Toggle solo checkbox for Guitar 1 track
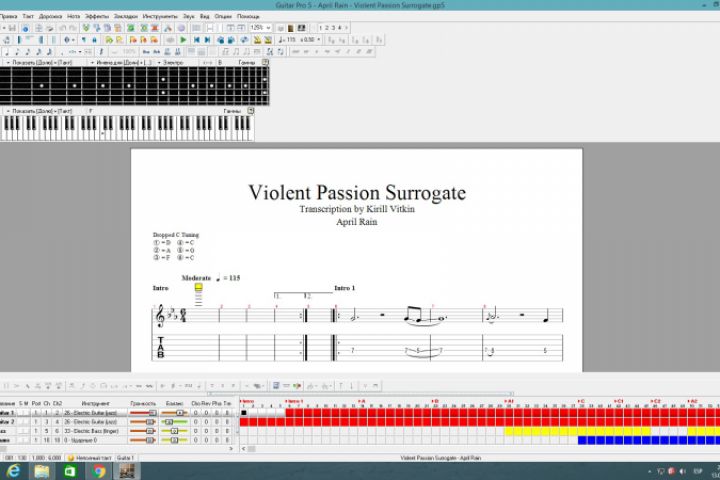This screenshot has height=480, width=720. [21, 412]
